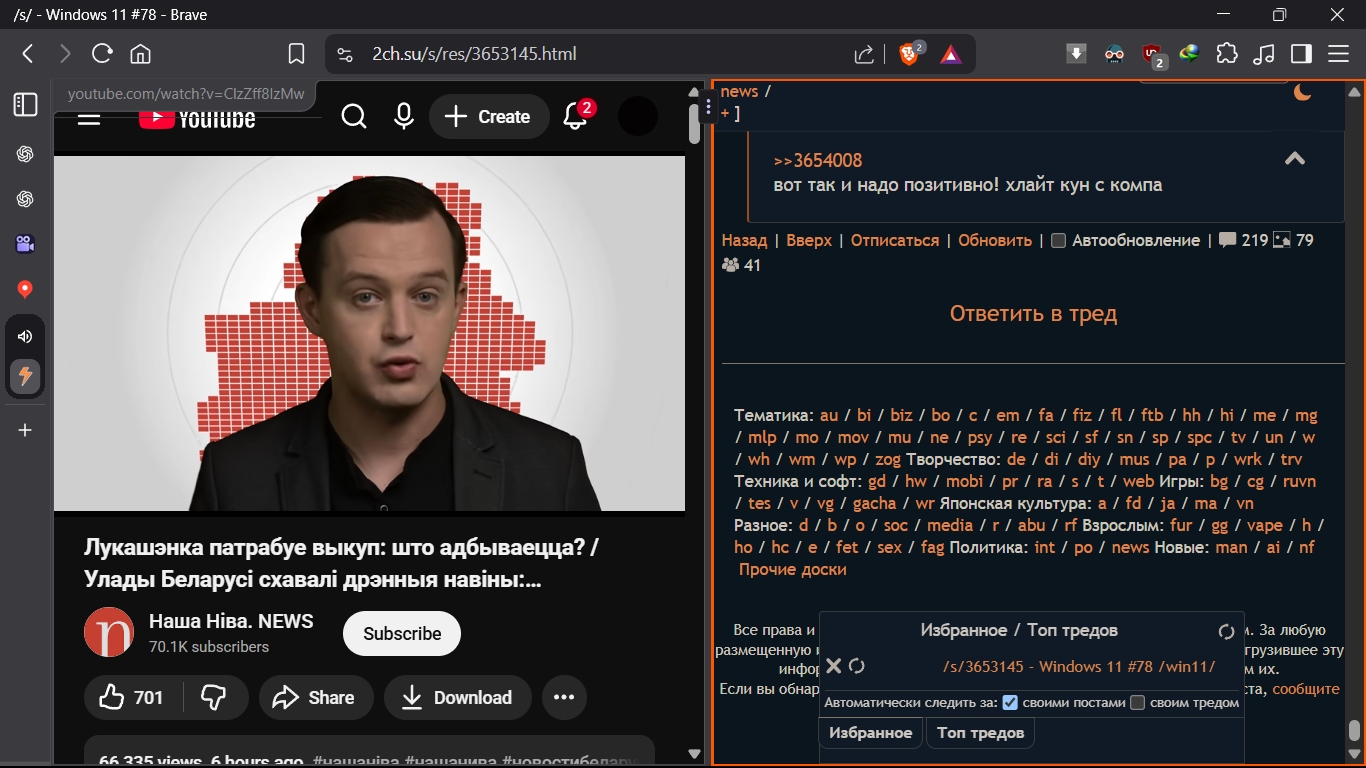Switch to the 'Топ тредов' tab

point(979,732)
